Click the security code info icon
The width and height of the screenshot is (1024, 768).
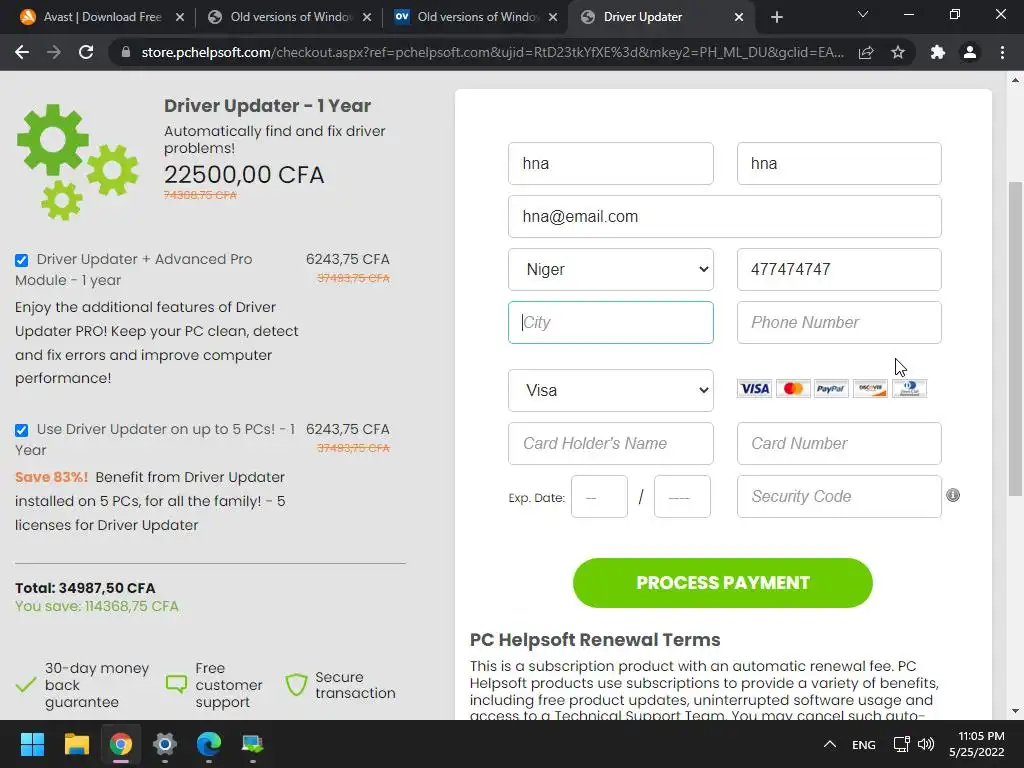[x=953, y=496]
